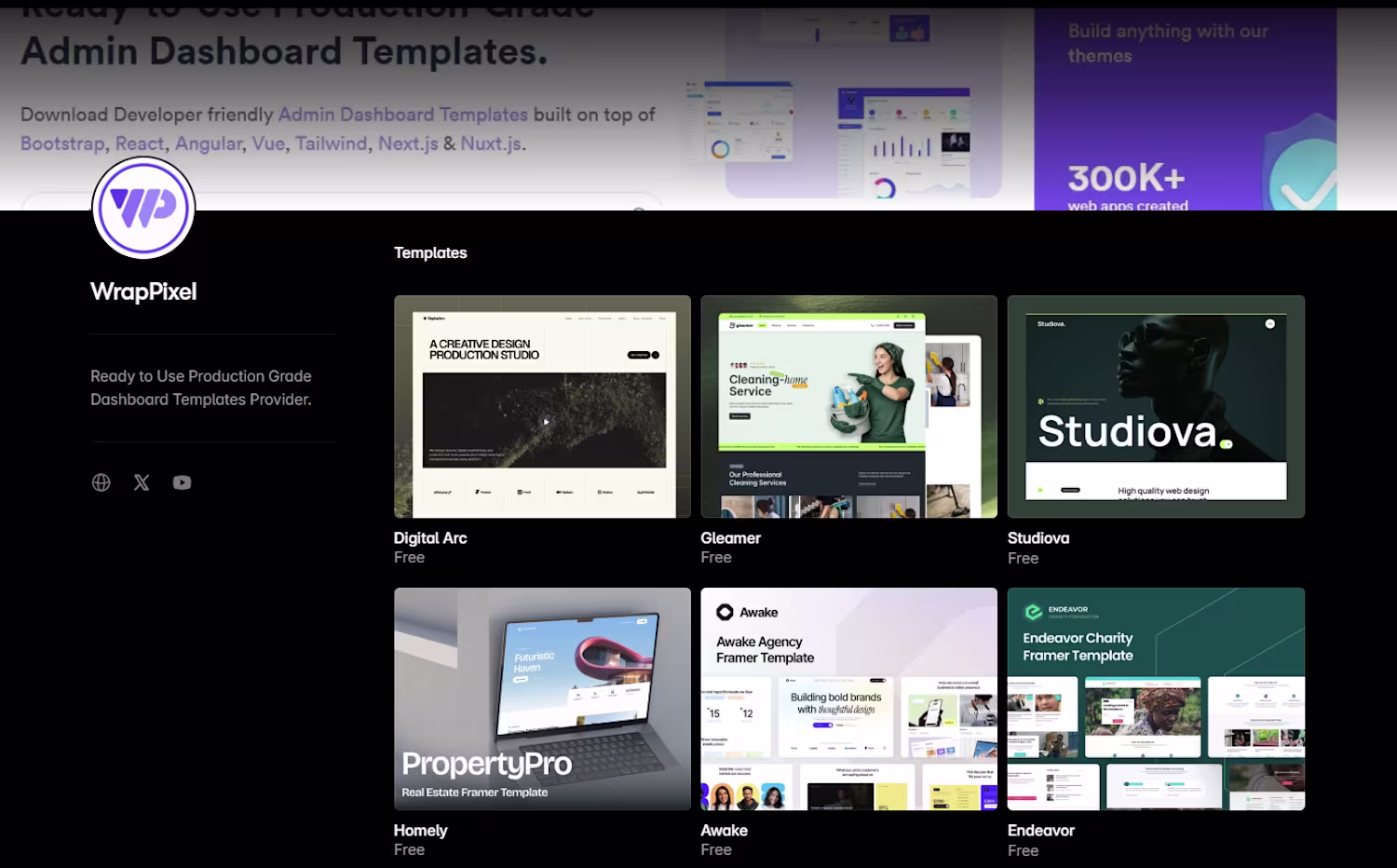Follow the Nuxt.js link in the banner
This screenshot has height=868, width=1397.
pyautogui.click(x=492, y=143)
